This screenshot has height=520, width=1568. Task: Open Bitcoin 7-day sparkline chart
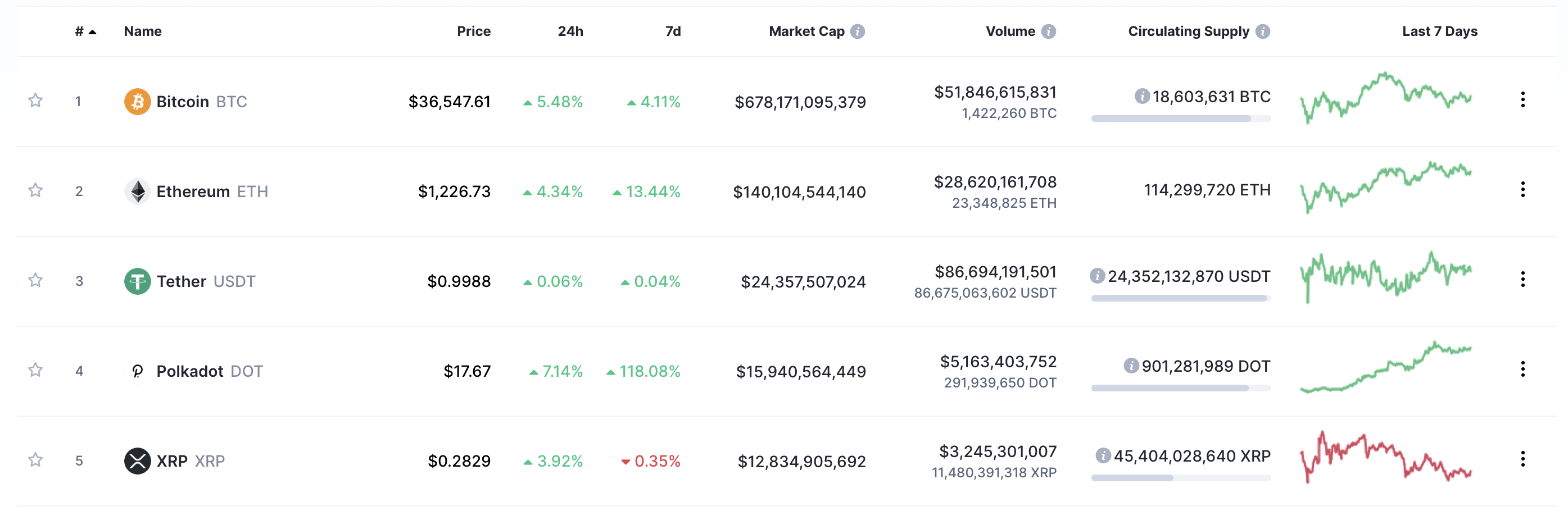pos(1386,98)
